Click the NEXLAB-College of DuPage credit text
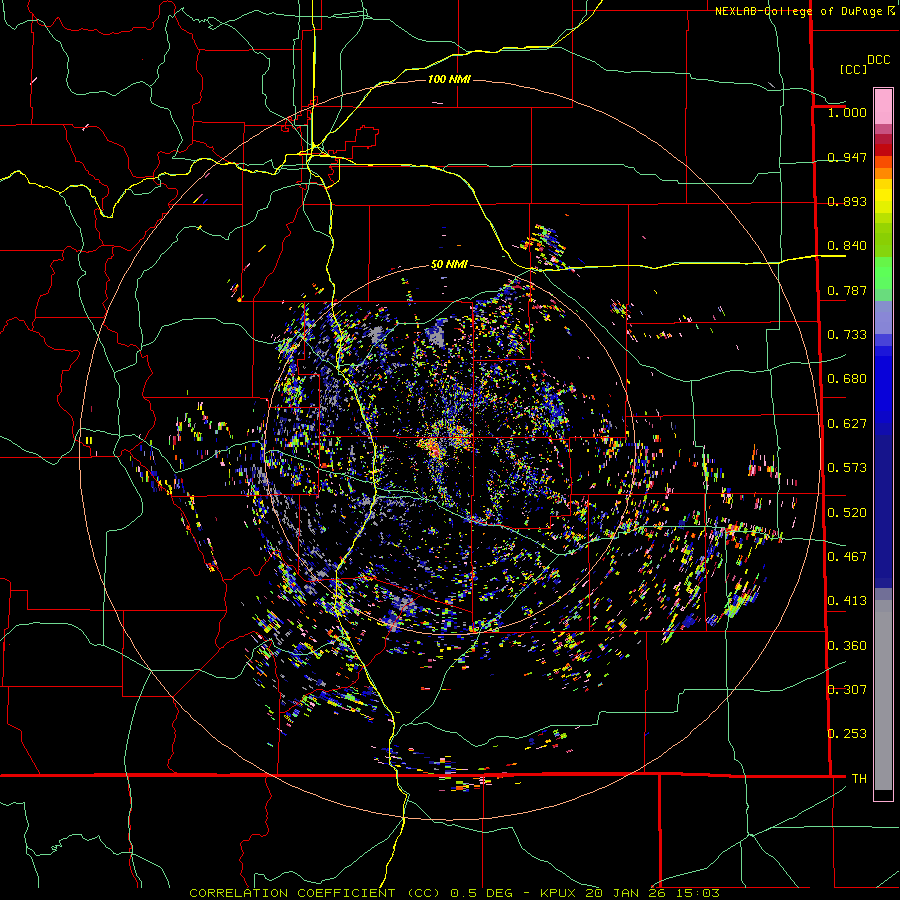The height and width of the screenshot is (900, 900). click(804, 11)
